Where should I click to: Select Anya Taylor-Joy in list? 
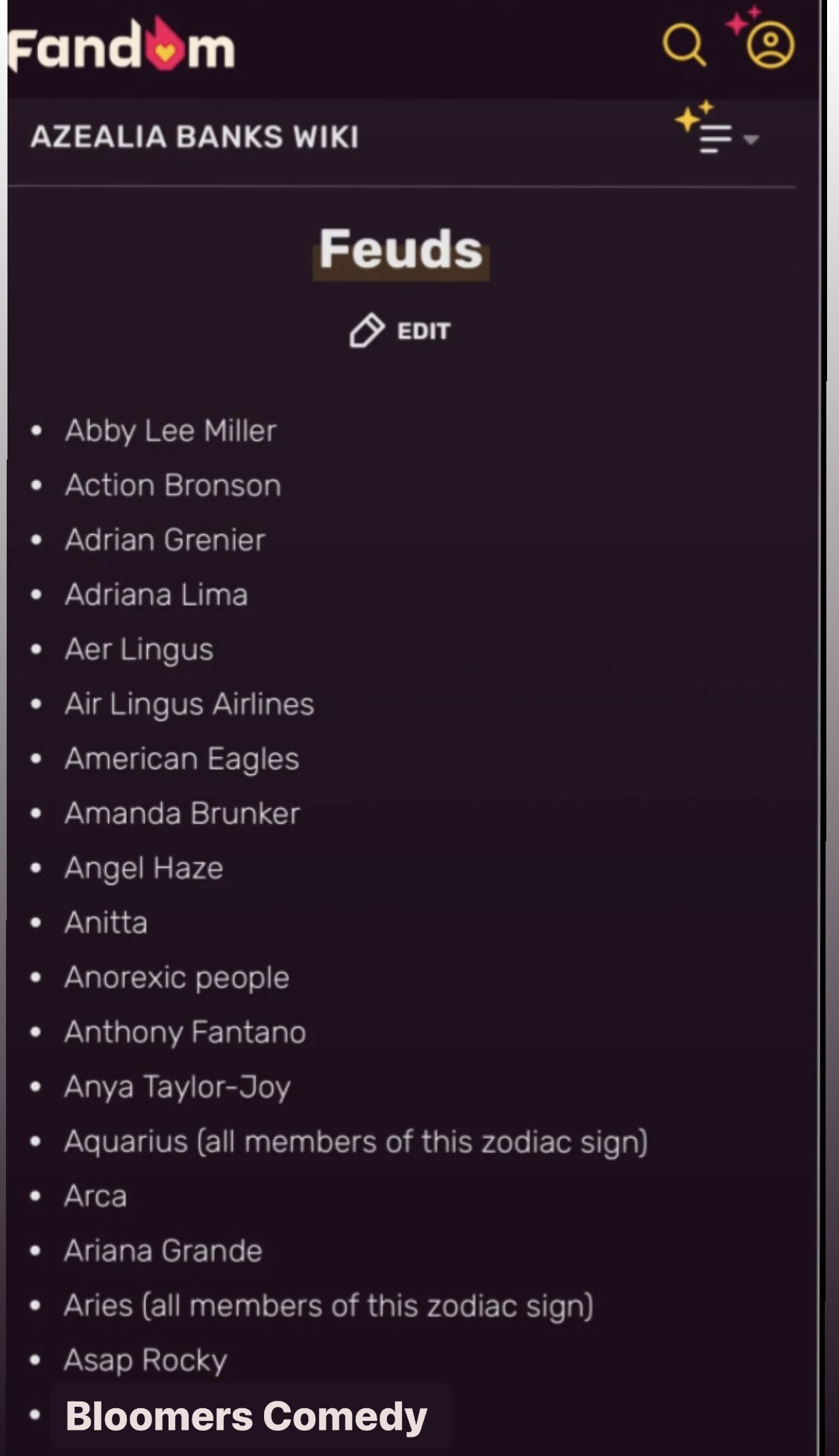tap(177, 1087)
